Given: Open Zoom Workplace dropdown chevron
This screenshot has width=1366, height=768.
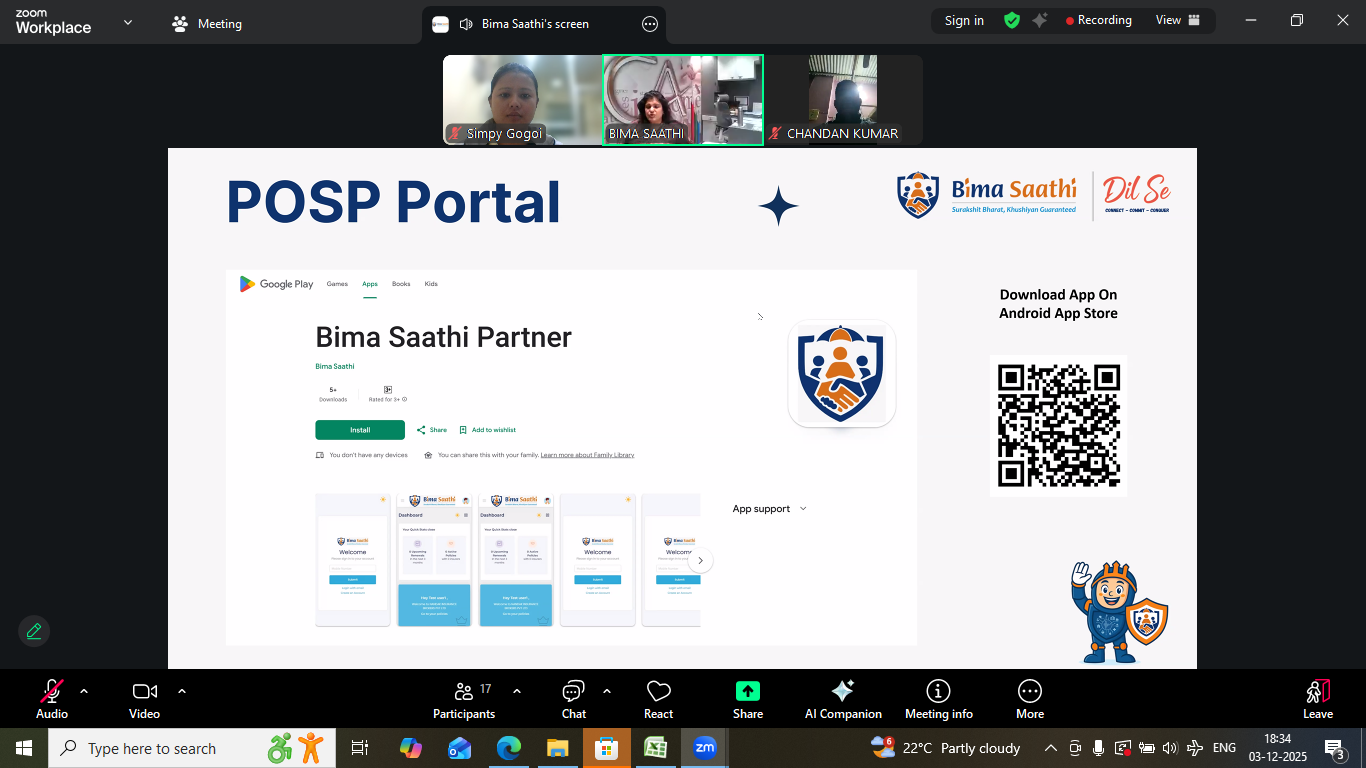Looking at the screenshot, I should click(127, 22).
